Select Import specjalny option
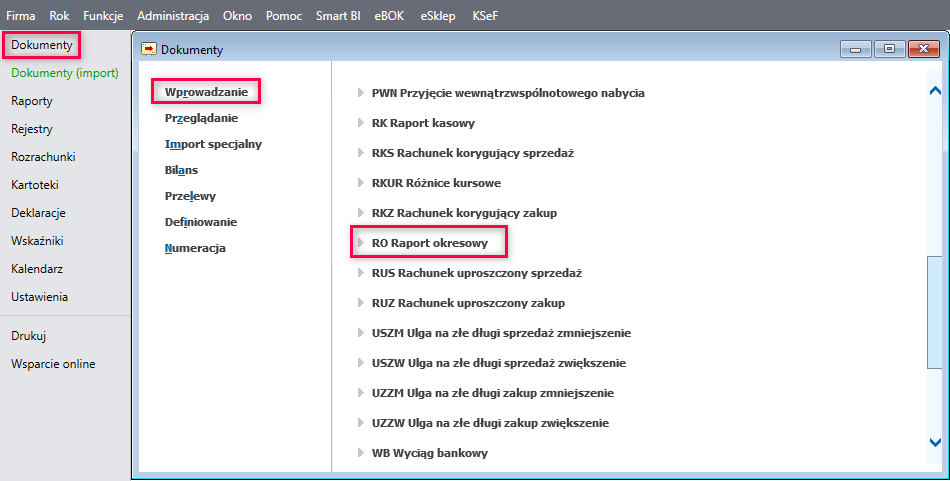 point(213,144)
